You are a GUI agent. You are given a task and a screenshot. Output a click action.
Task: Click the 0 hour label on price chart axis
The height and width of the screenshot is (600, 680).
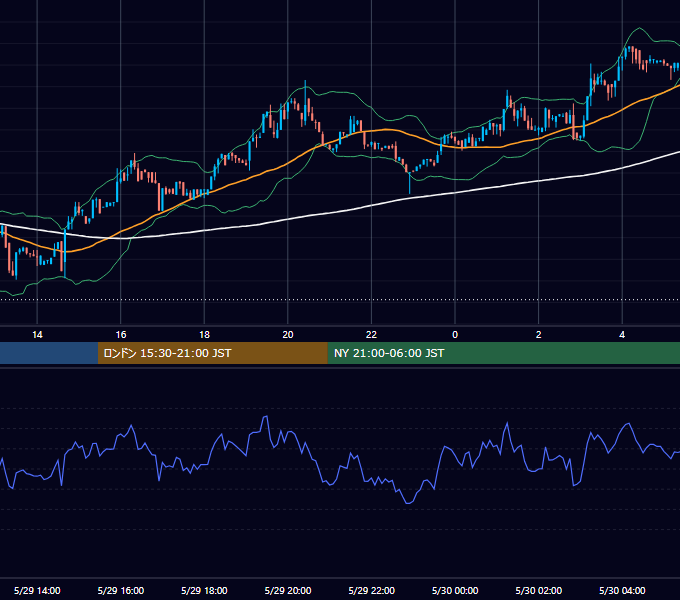click(455, 335)
